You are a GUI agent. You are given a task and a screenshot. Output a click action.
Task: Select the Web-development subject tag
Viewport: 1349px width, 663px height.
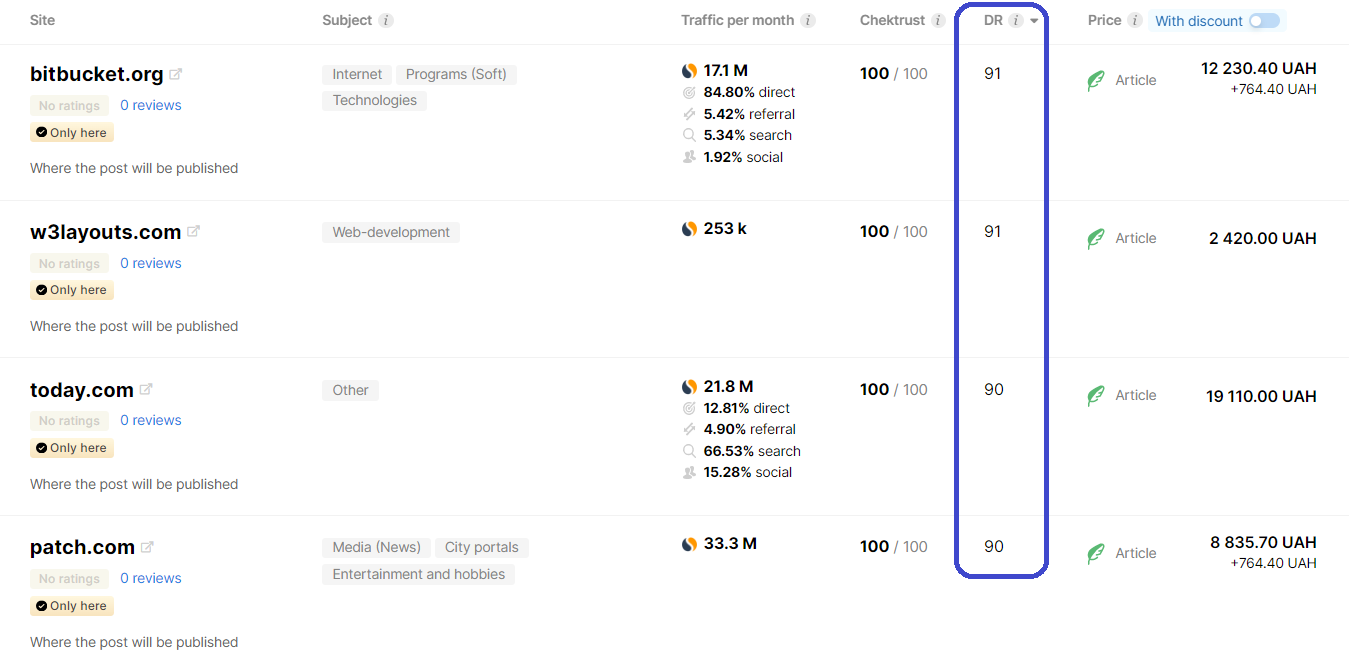click(x=390, y=231)
